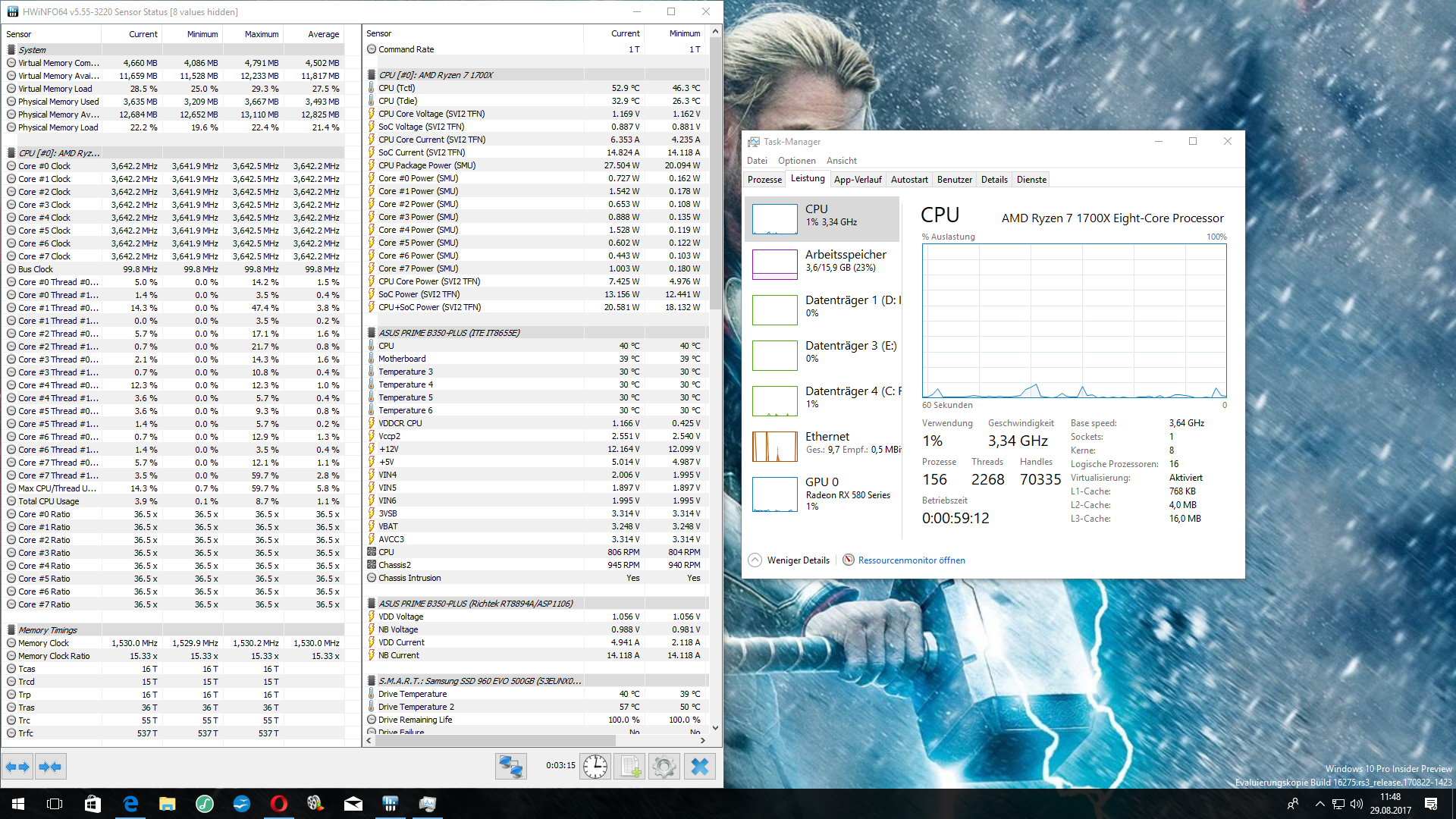
Task: Click the Maximum column header
Action: (261, 34)
